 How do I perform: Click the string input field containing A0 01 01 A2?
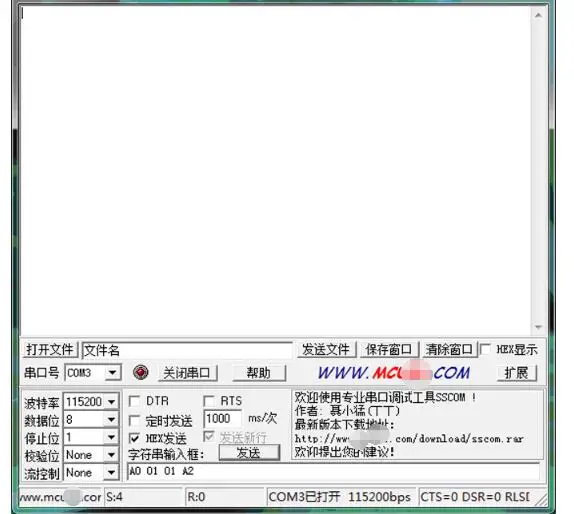pos(333,472)
